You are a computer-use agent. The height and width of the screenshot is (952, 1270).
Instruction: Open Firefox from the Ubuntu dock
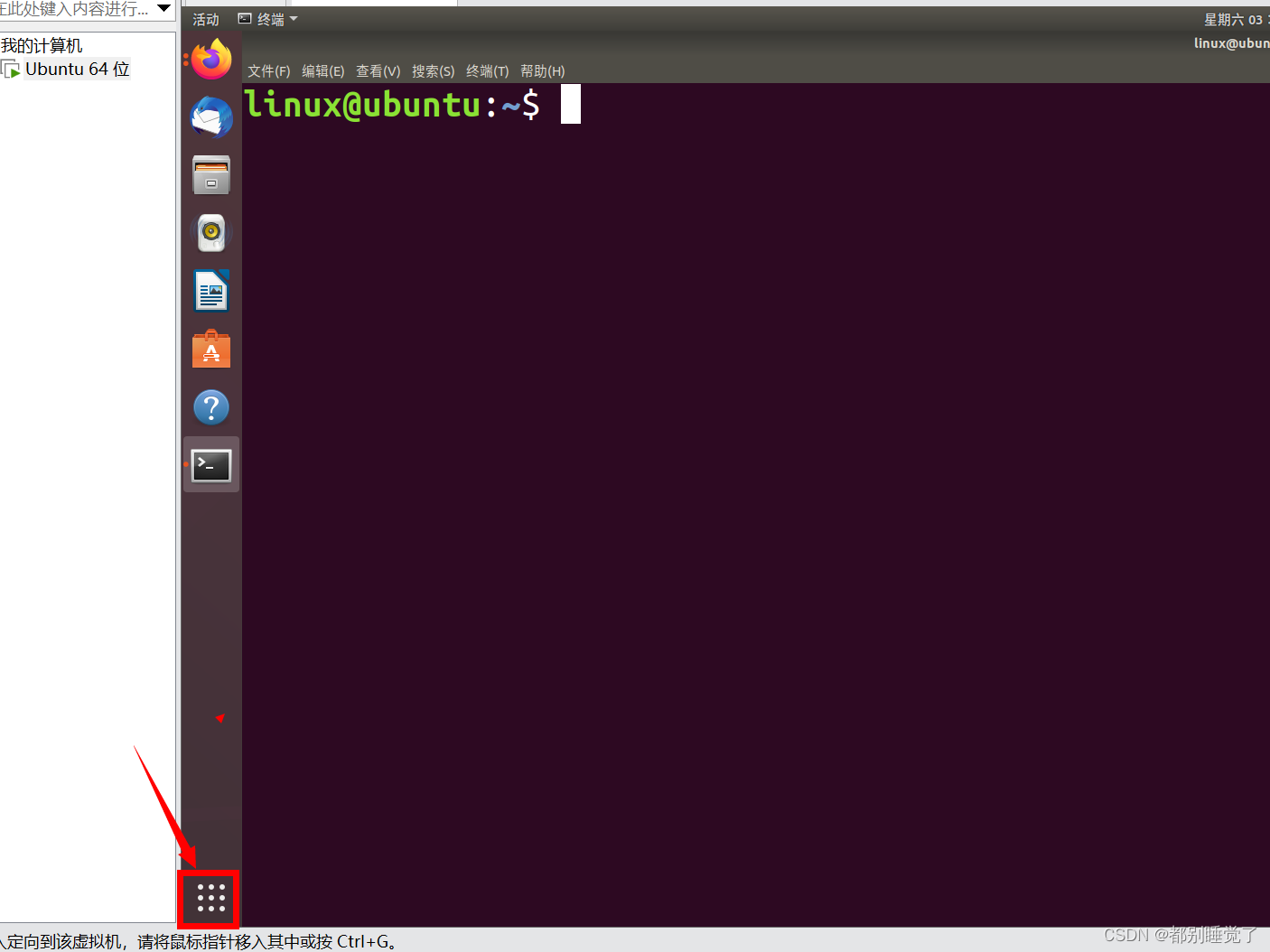click(211, 60)
